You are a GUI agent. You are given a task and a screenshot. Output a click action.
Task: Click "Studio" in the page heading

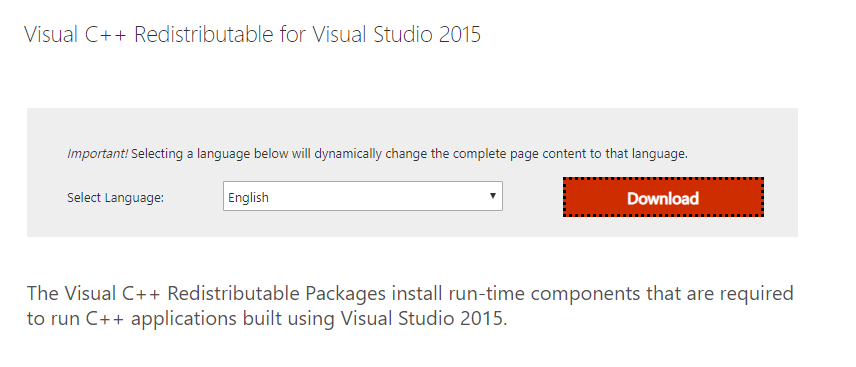tap(401, 34)
